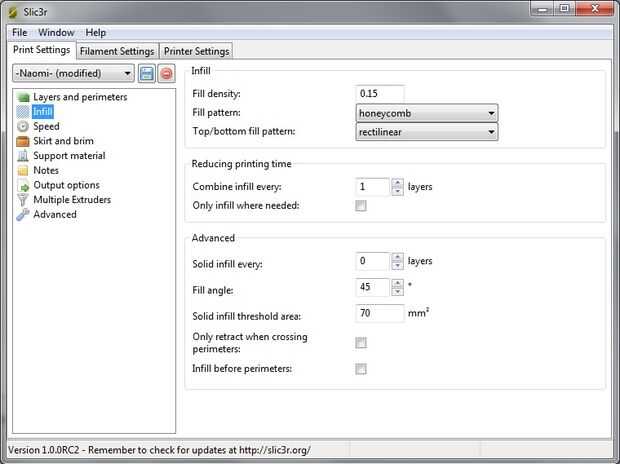Decrease the Fill angle value
Screen dimensions: 620x464
coord(397,292)
